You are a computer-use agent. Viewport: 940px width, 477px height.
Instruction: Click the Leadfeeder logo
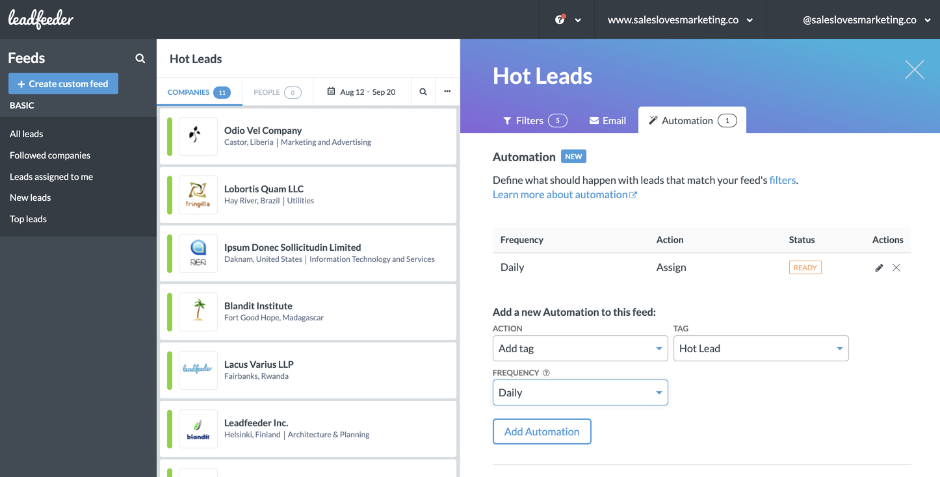point(41,19)
